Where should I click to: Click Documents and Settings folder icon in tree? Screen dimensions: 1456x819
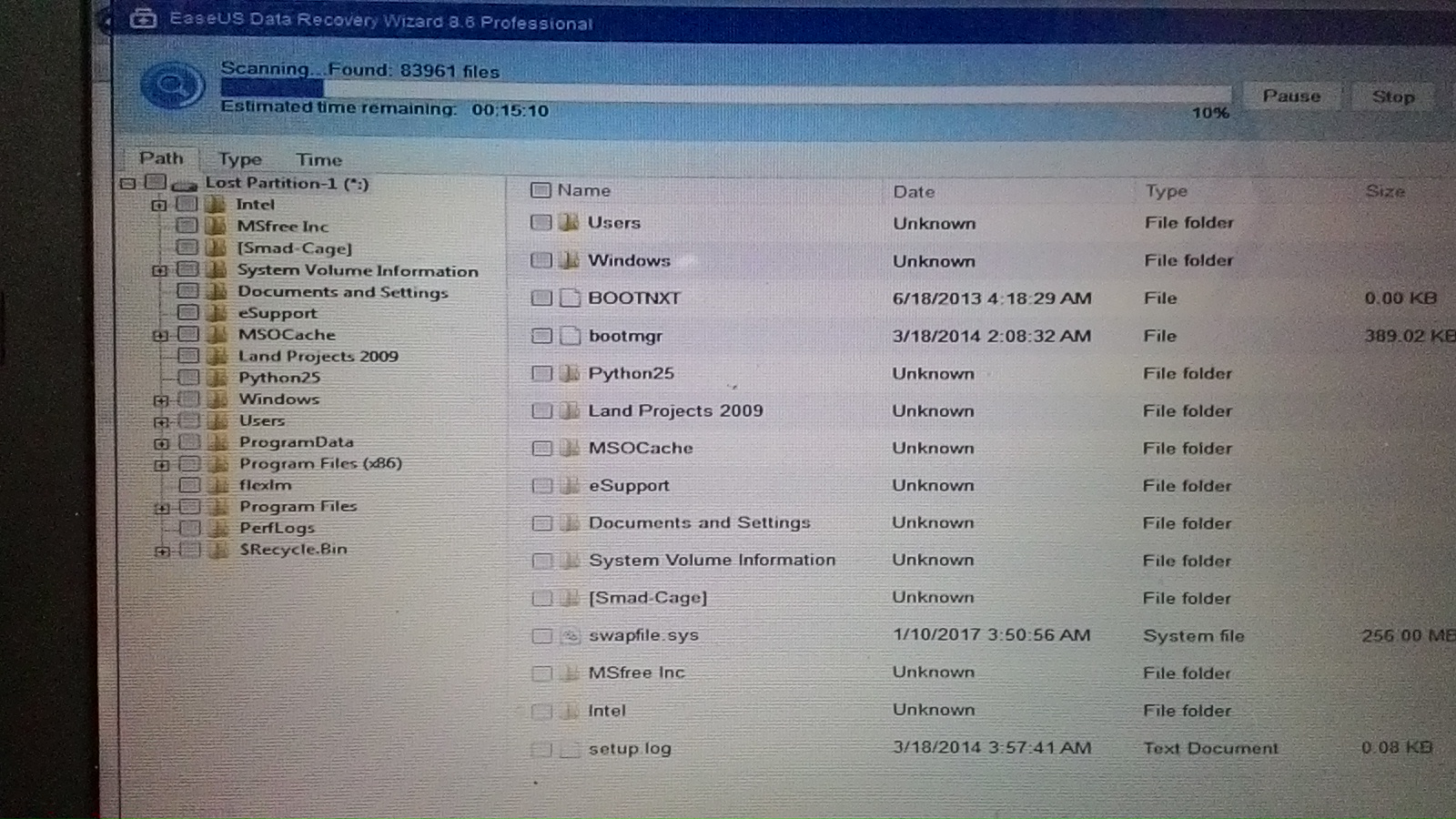(217, 291)
